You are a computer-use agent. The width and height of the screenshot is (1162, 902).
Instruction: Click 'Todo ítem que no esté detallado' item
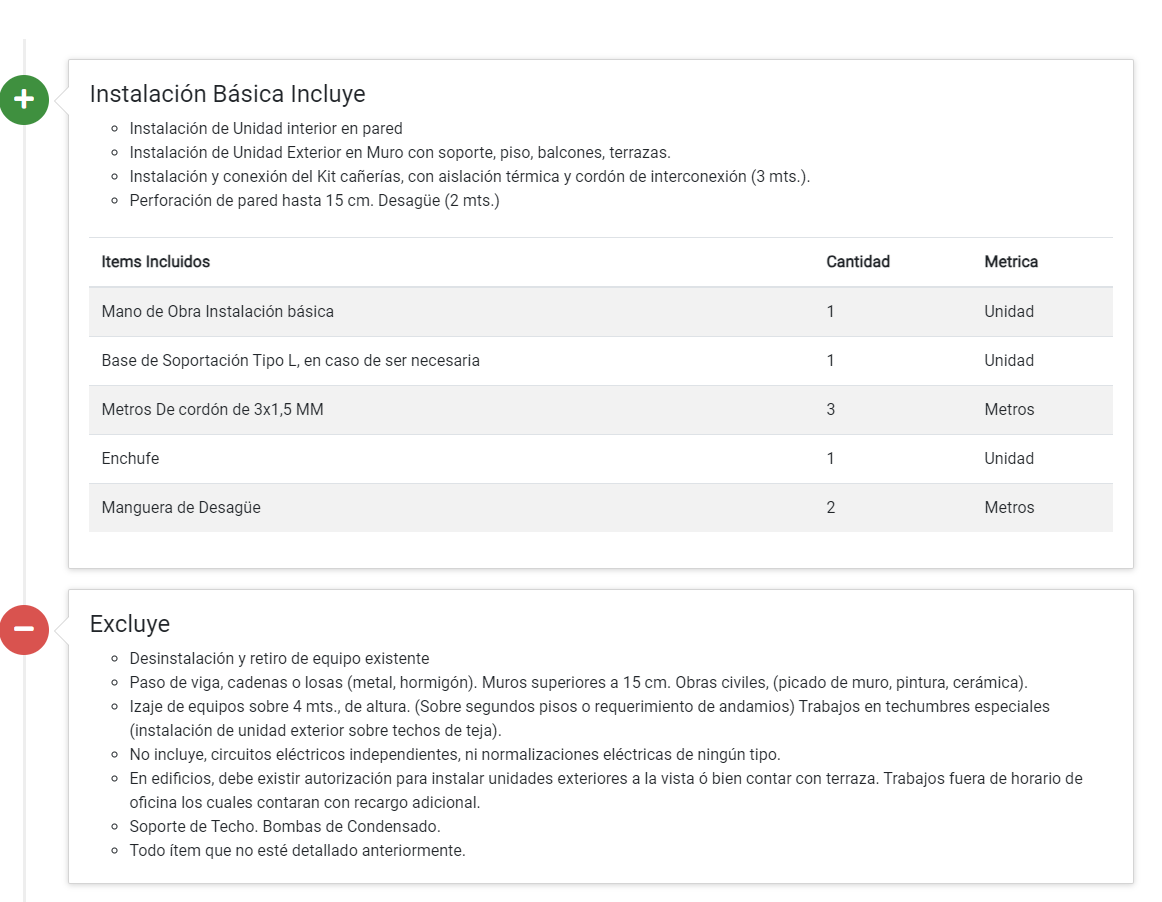(297, 851)
